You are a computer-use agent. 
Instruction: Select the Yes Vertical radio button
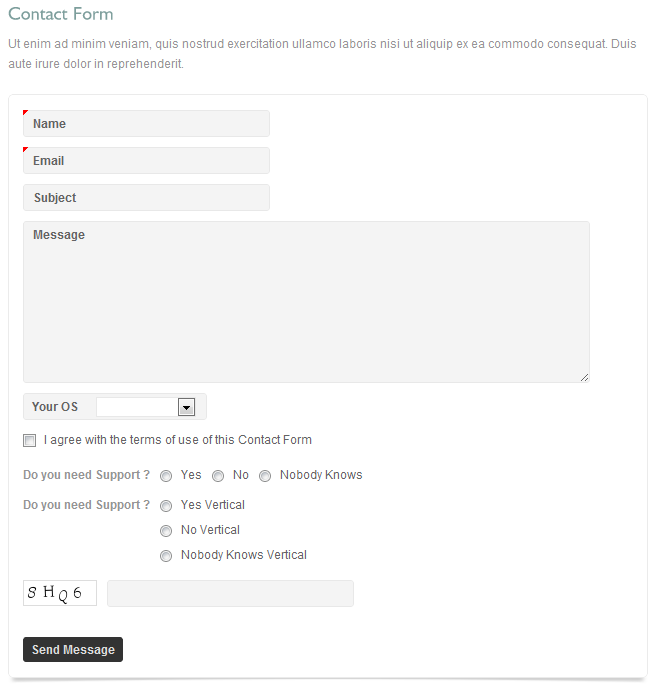(x=166, y=506)
